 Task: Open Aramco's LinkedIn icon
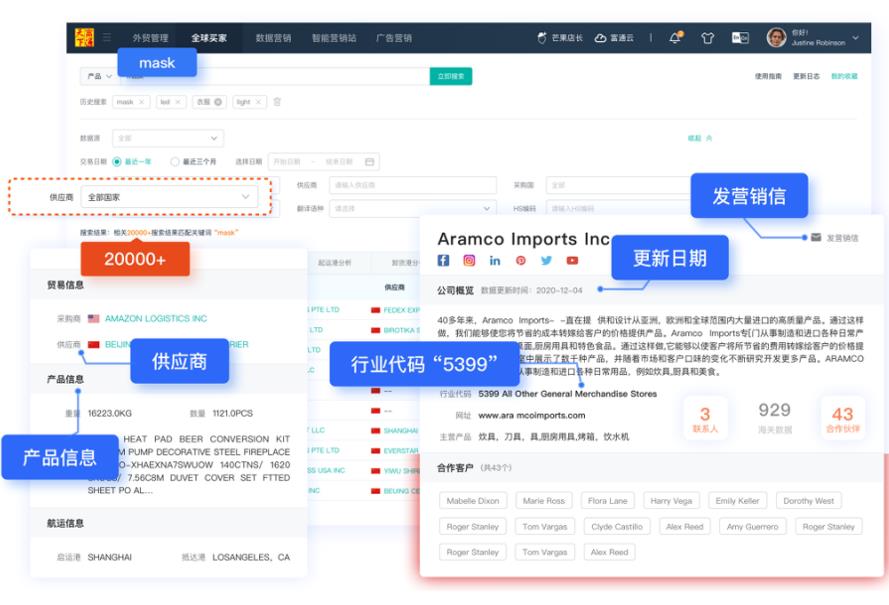tap(495, 260)
